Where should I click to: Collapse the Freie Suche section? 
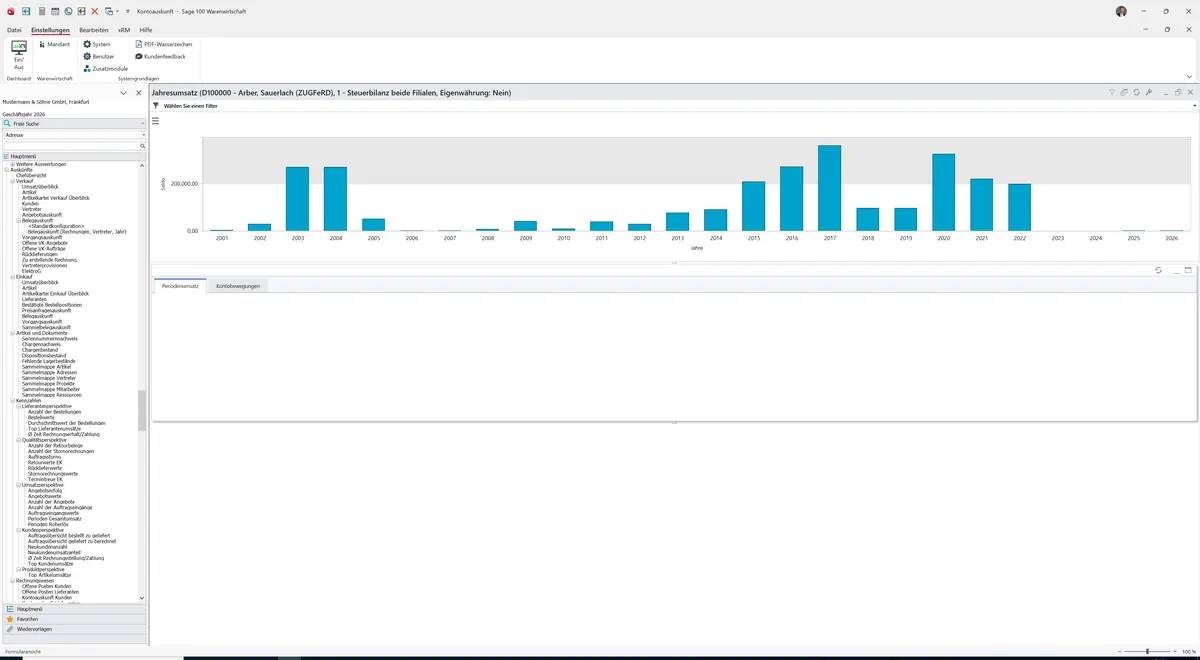(x=143, y=123)
